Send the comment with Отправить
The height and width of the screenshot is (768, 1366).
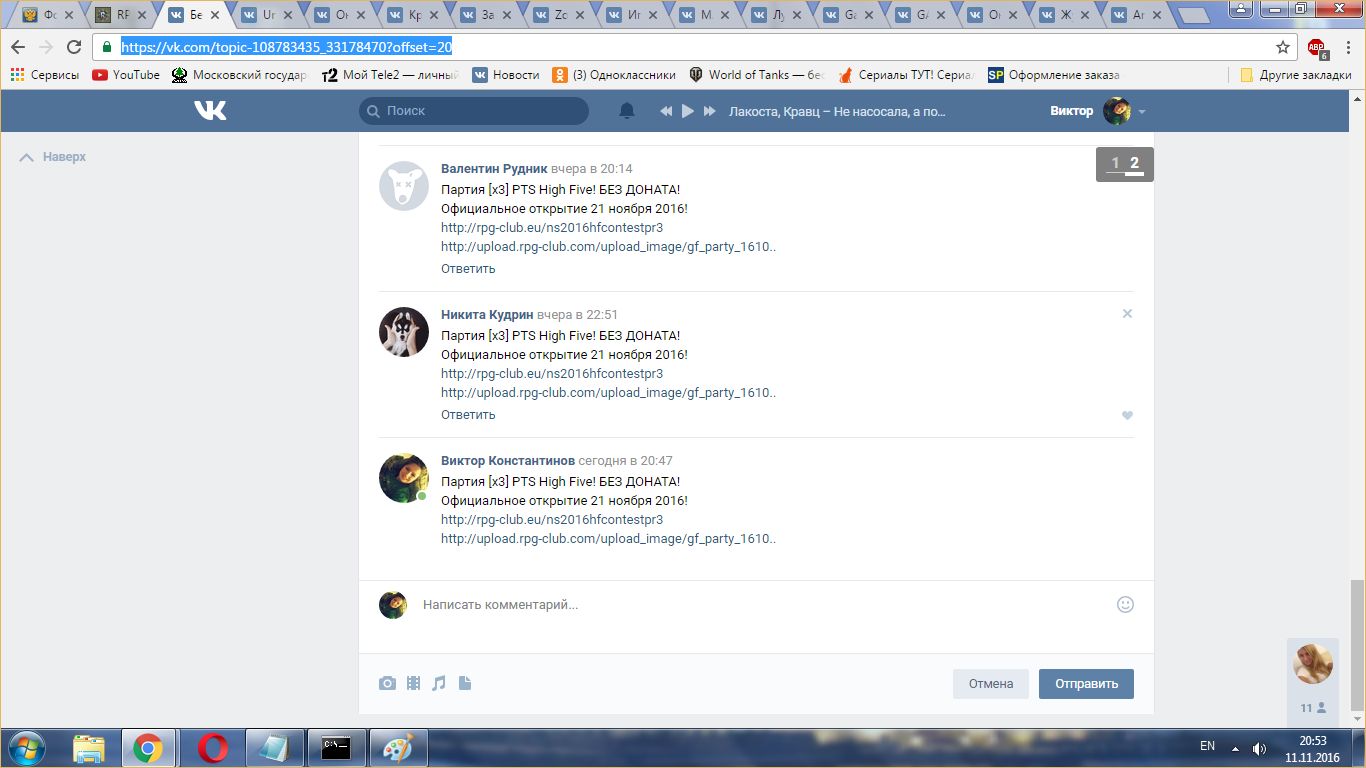(x=1086, y=684)
